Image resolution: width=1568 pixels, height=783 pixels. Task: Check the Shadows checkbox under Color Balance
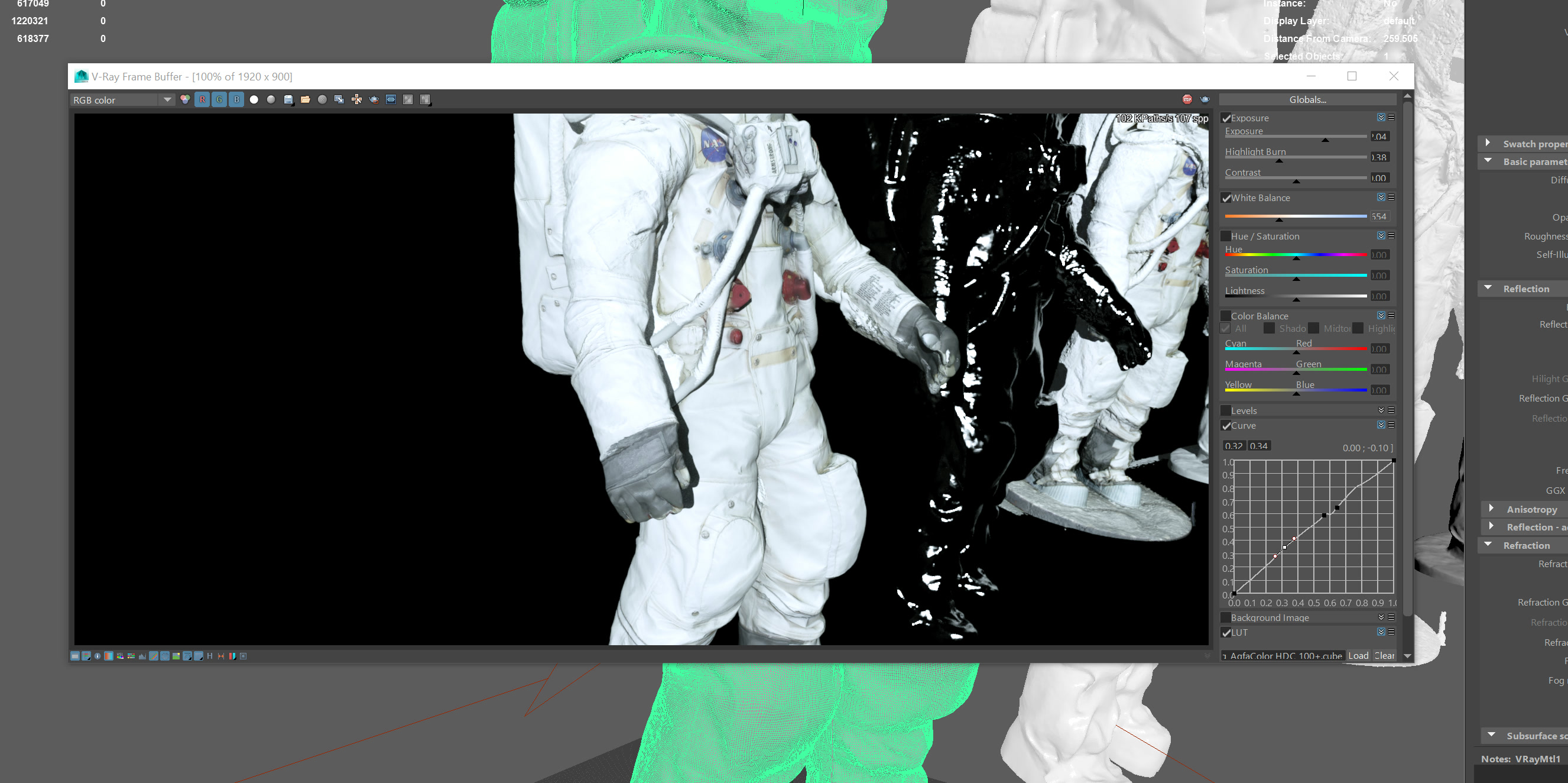1269,328
